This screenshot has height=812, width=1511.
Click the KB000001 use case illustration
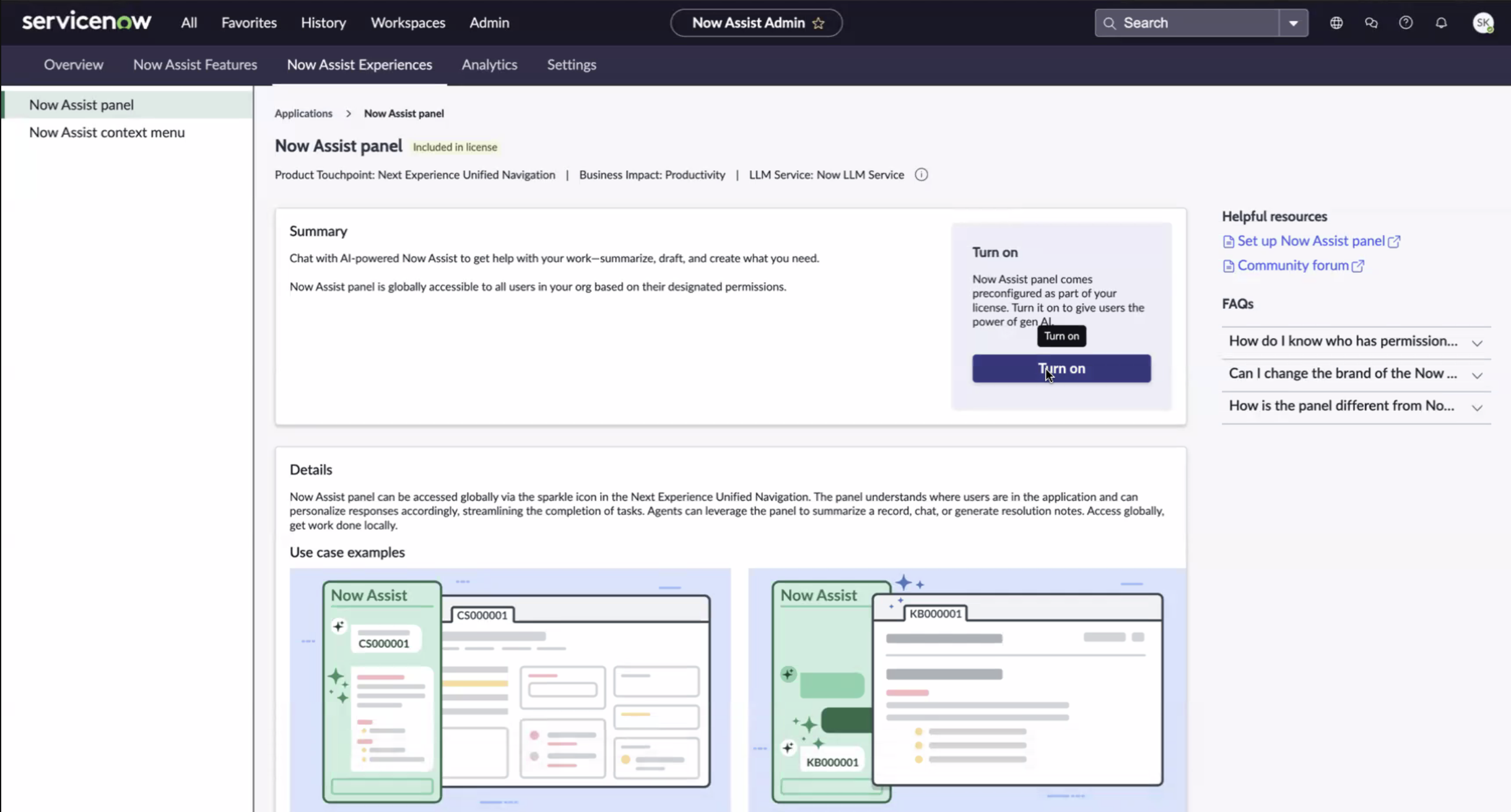click(967, 690)
